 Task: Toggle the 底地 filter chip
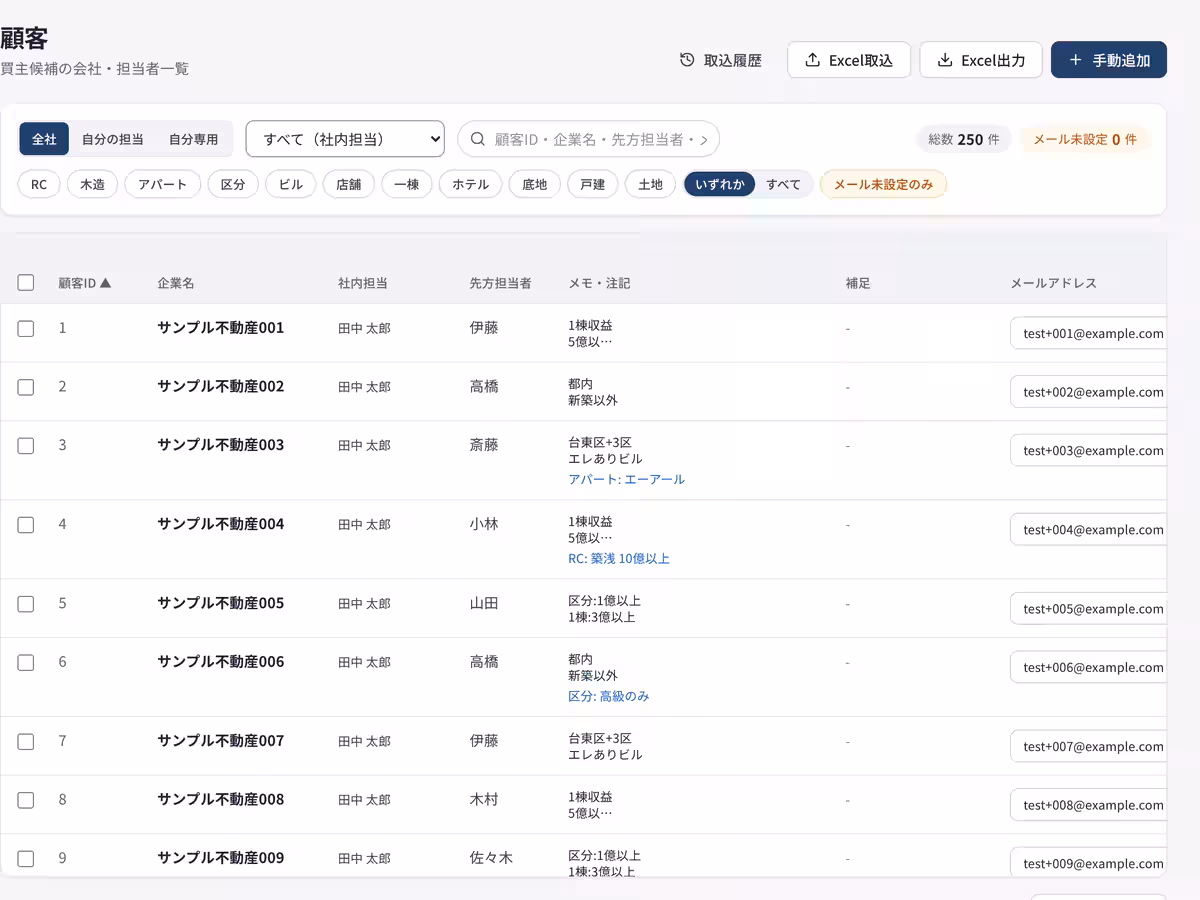click(x=535, y=184)
